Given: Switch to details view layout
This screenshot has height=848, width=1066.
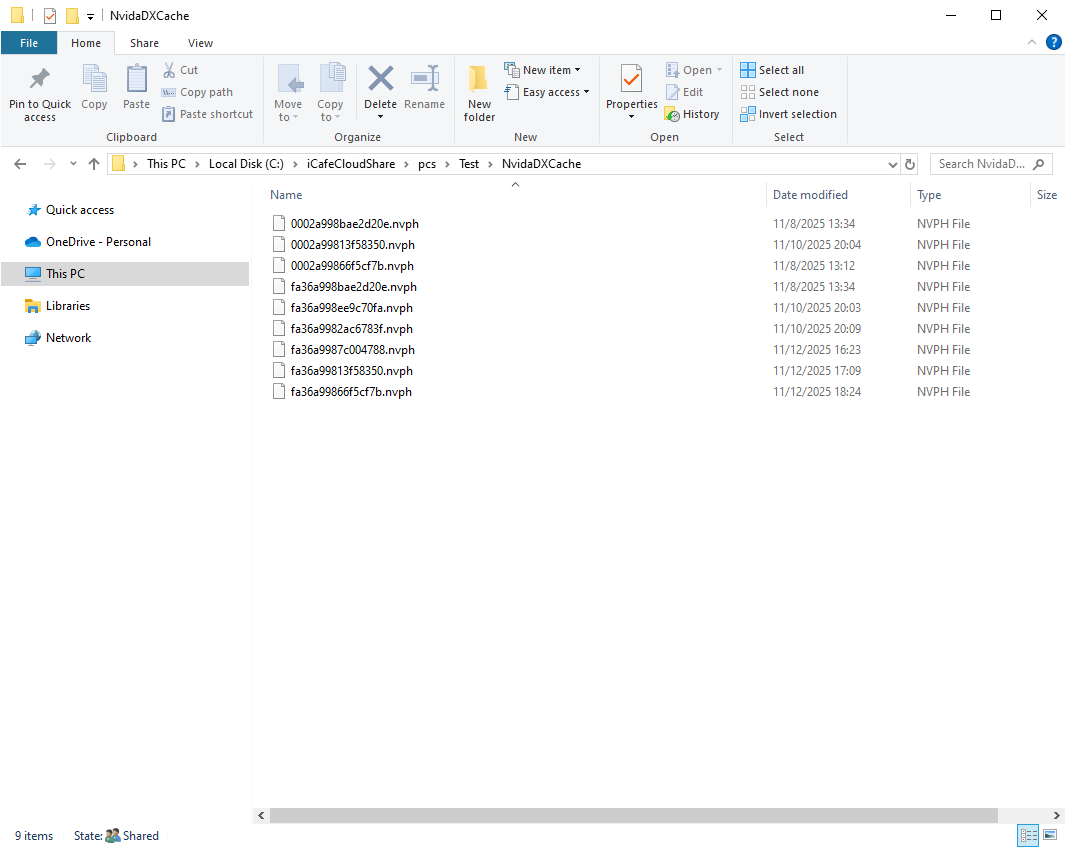Looking at the screenshot, I should (x=1028, y=835).
